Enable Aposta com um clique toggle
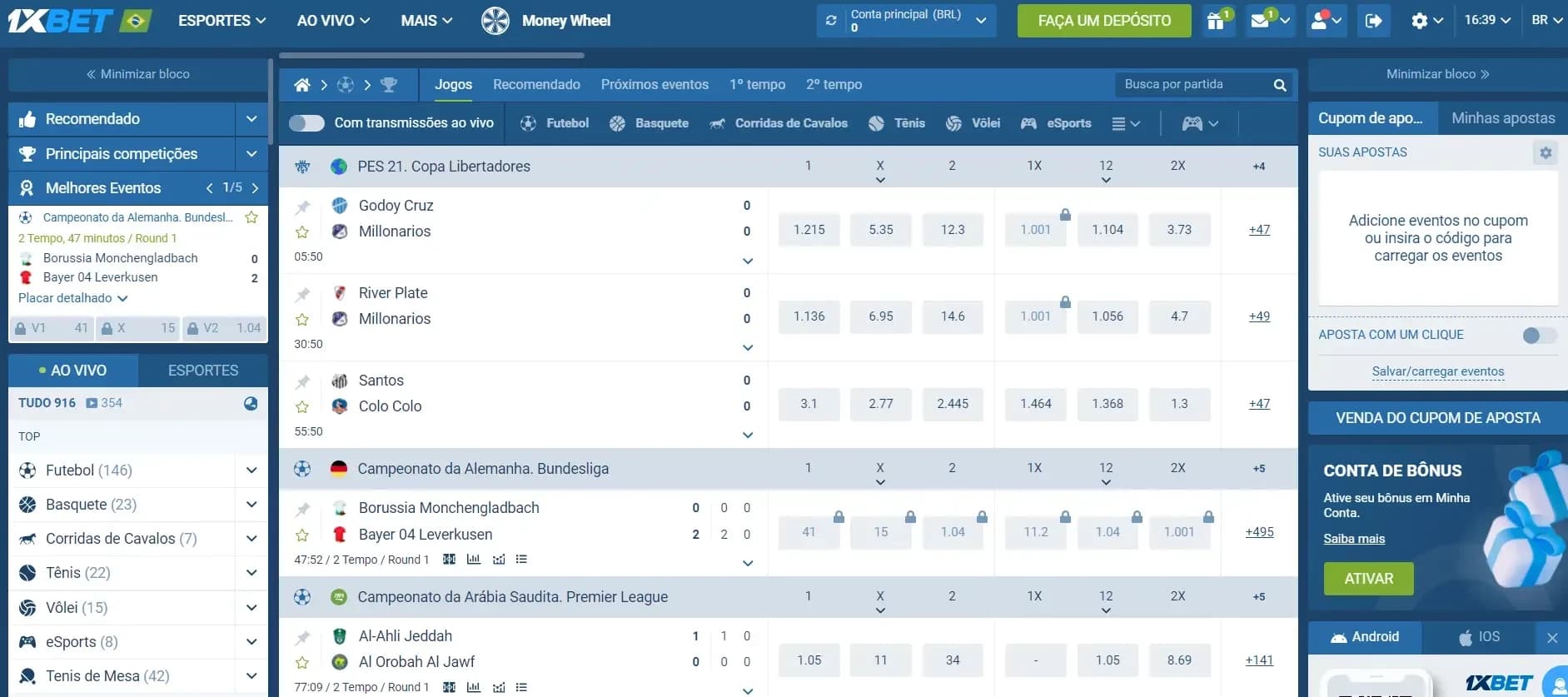This screenshot has height=697, width=1568. click(x=1539, y=336)
